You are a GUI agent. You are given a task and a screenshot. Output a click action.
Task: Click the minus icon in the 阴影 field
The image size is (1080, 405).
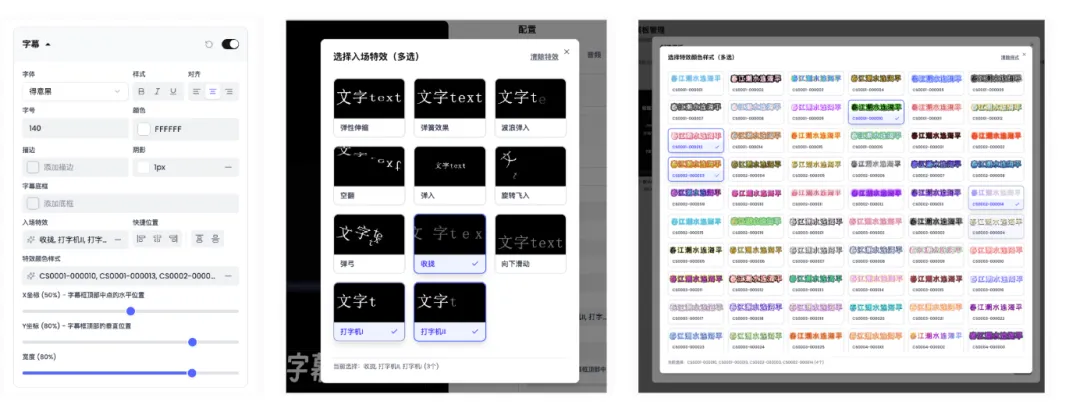(x=228, y=167)
